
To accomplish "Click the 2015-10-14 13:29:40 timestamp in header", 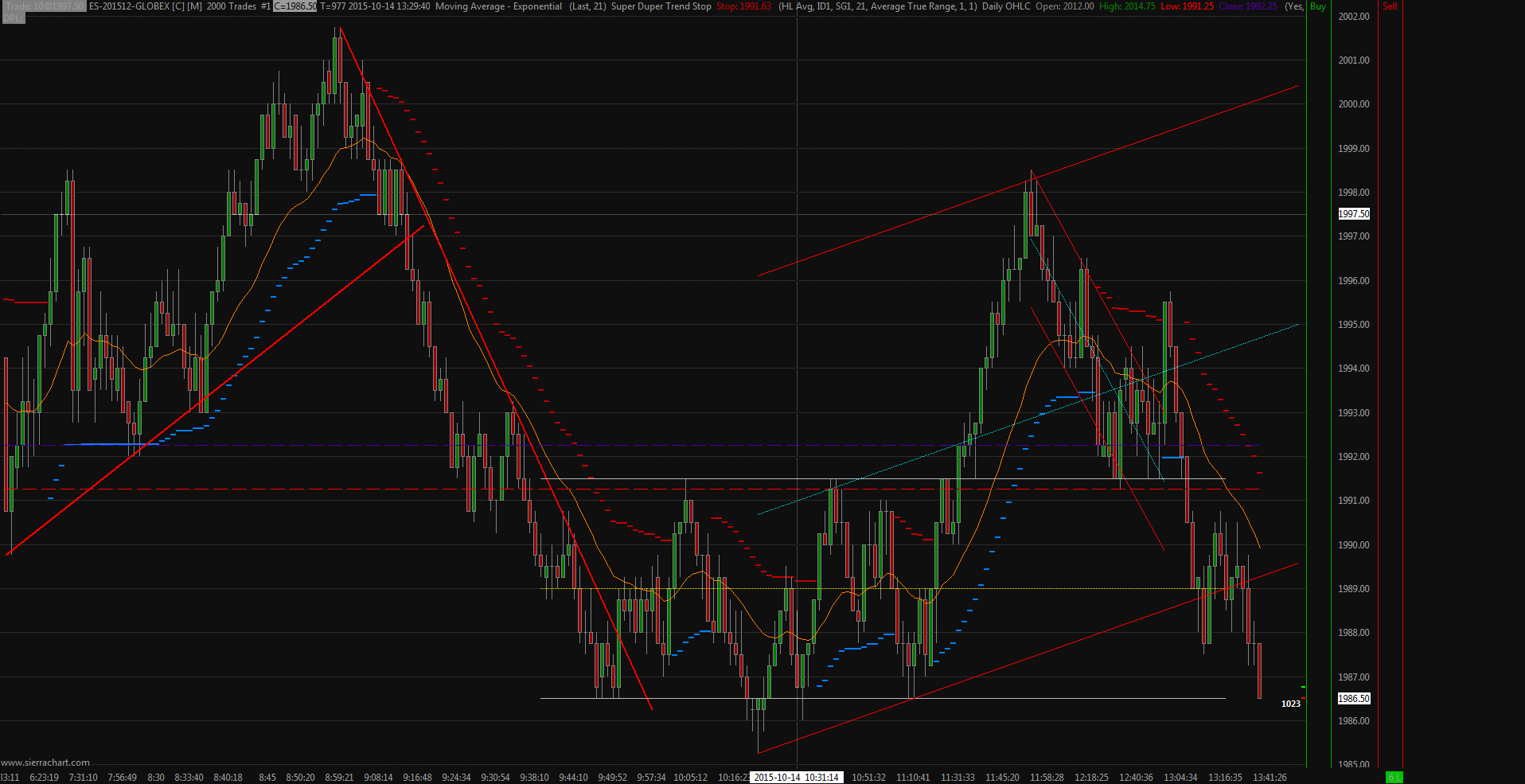I will 389,6.
